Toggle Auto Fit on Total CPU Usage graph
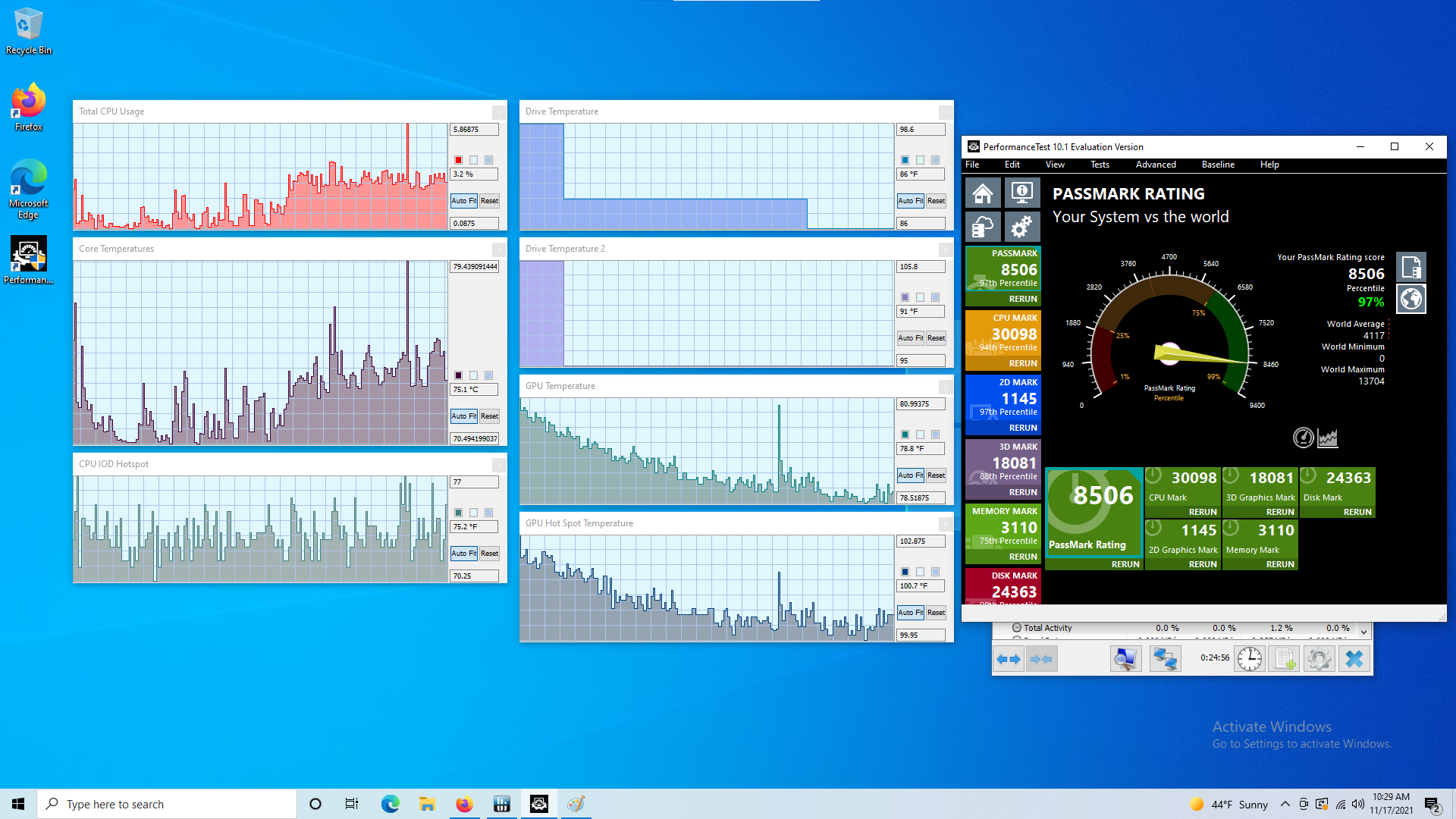The image size is (1456, 819). (463, 201)
